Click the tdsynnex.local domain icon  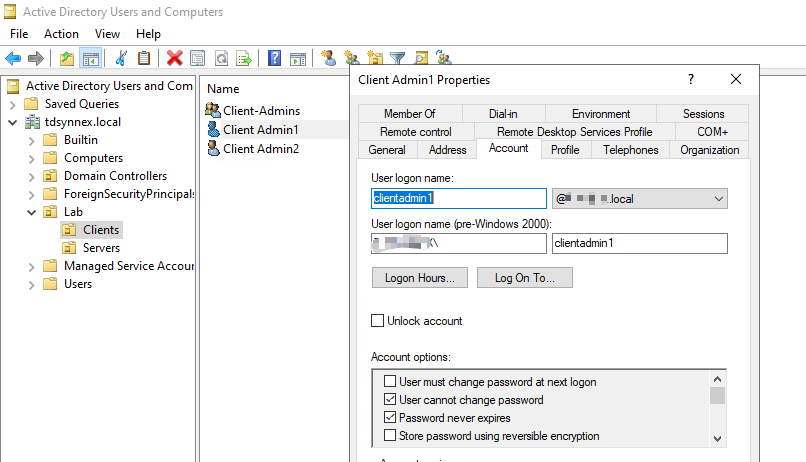coord(33,122)
